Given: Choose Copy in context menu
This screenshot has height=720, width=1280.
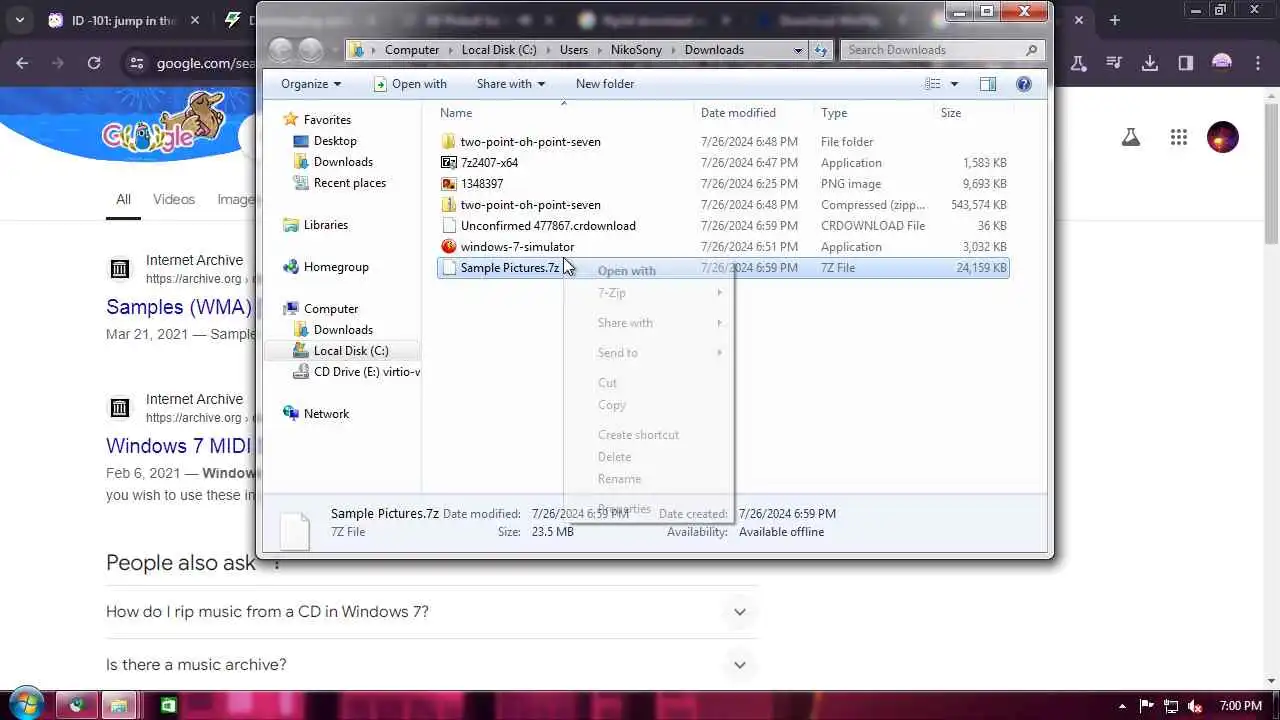Looking at the screenshot, I should (x=648, y=405).
